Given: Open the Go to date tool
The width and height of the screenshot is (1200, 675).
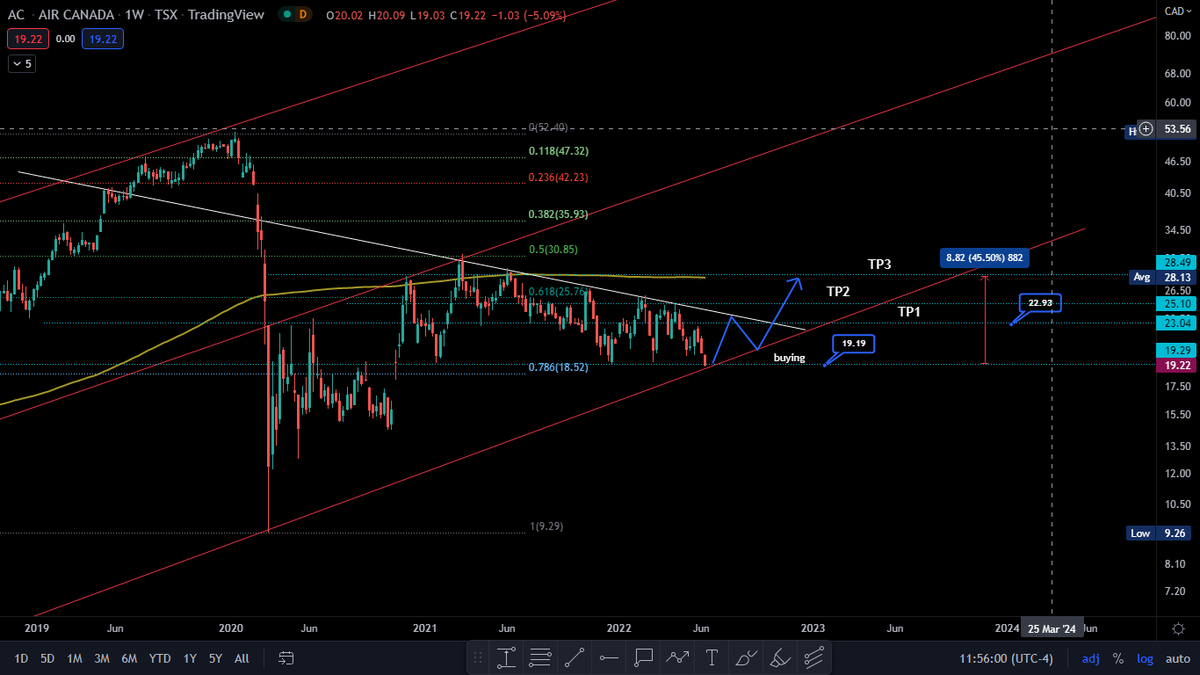Looking at the screenshot, I should coord(287,658).
